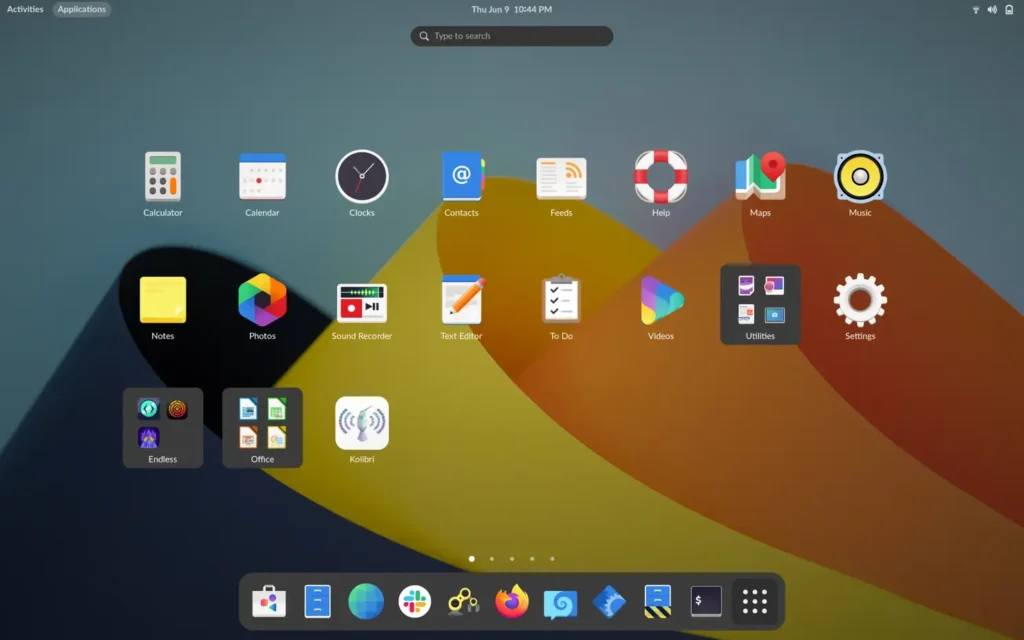The height and width of the screenshot is (640, 1024).
Task: Open the blue swirl chat app in dock
Action: point(560,603)
